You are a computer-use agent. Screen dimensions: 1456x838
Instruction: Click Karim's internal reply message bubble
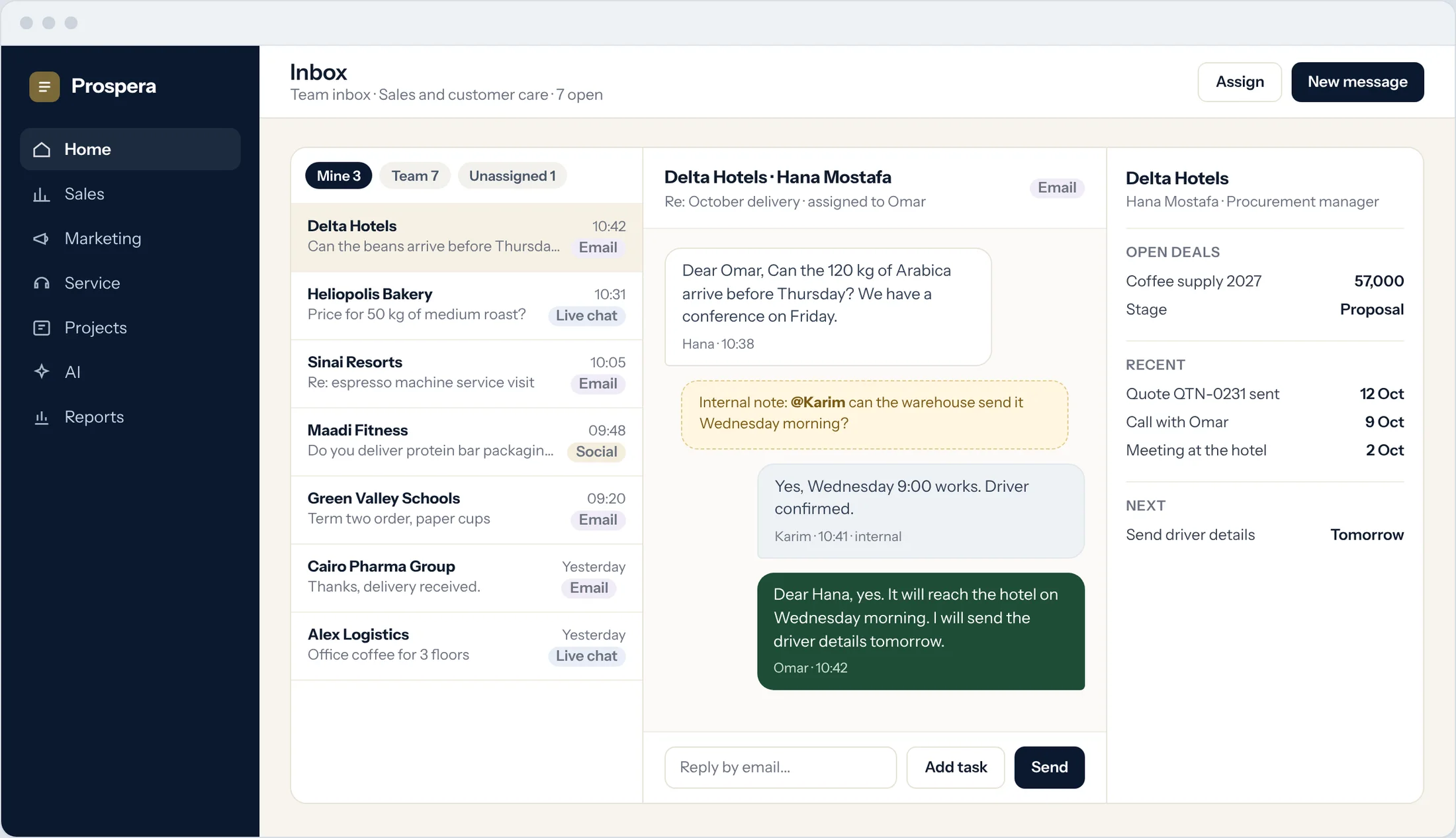tap(921, 511)
